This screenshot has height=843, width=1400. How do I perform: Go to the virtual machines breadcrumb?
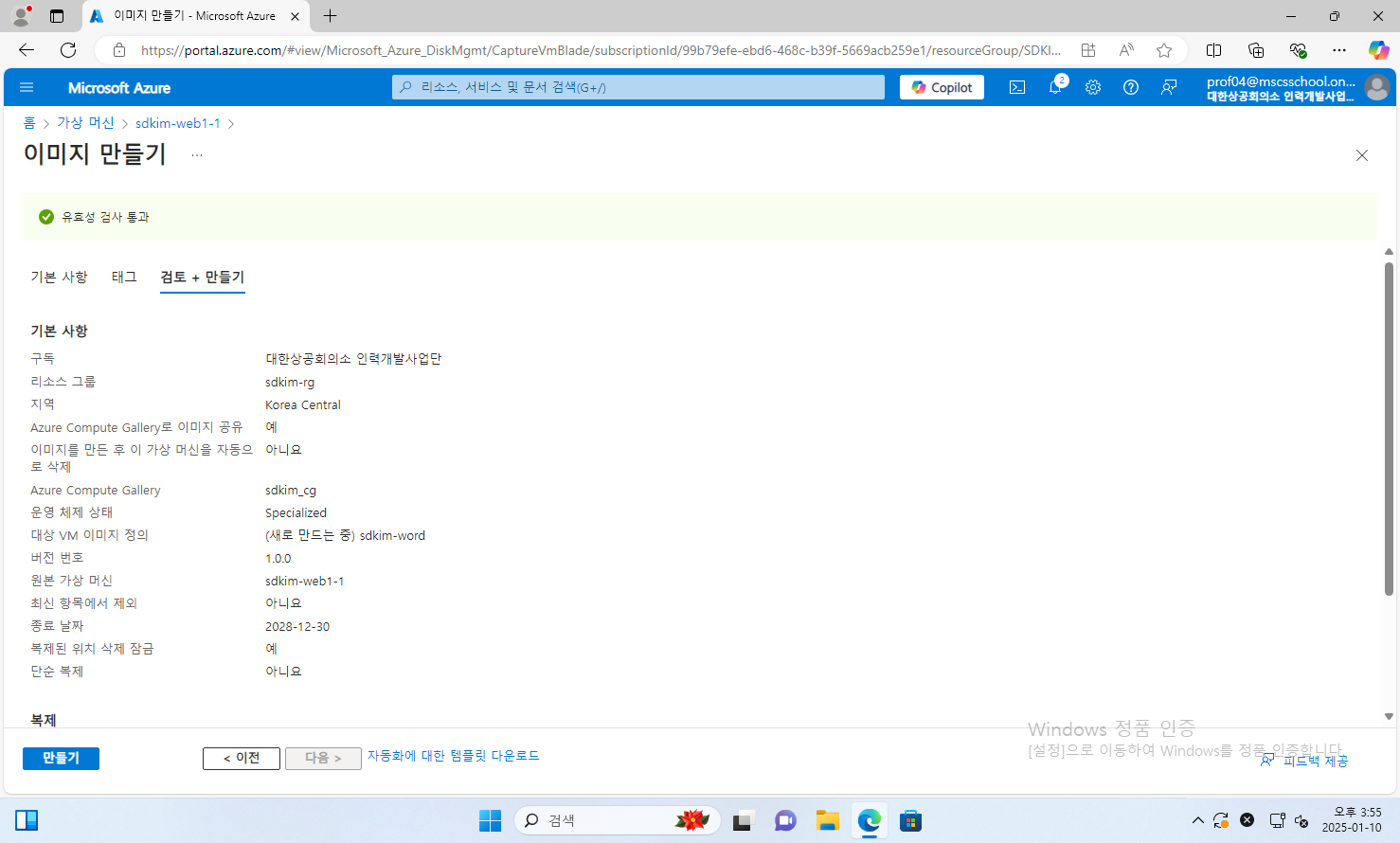(x=85, y=123)
